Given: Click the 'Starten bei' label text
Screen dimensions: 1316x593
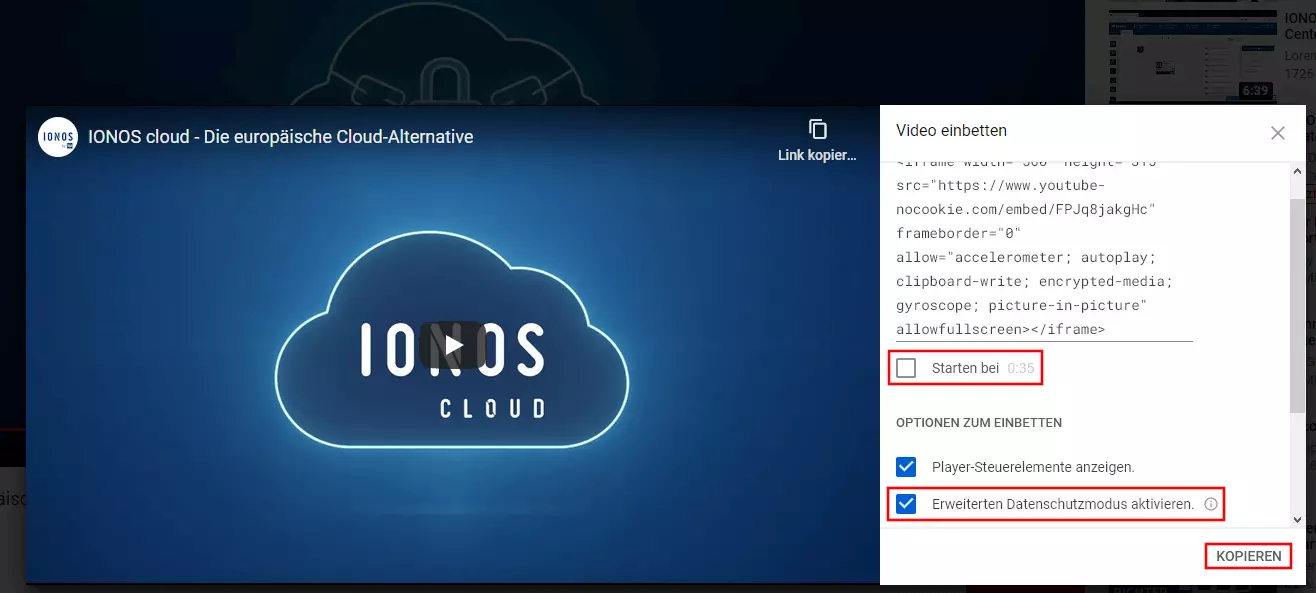Looking at the screenshot, I should [x=965, y=368].
